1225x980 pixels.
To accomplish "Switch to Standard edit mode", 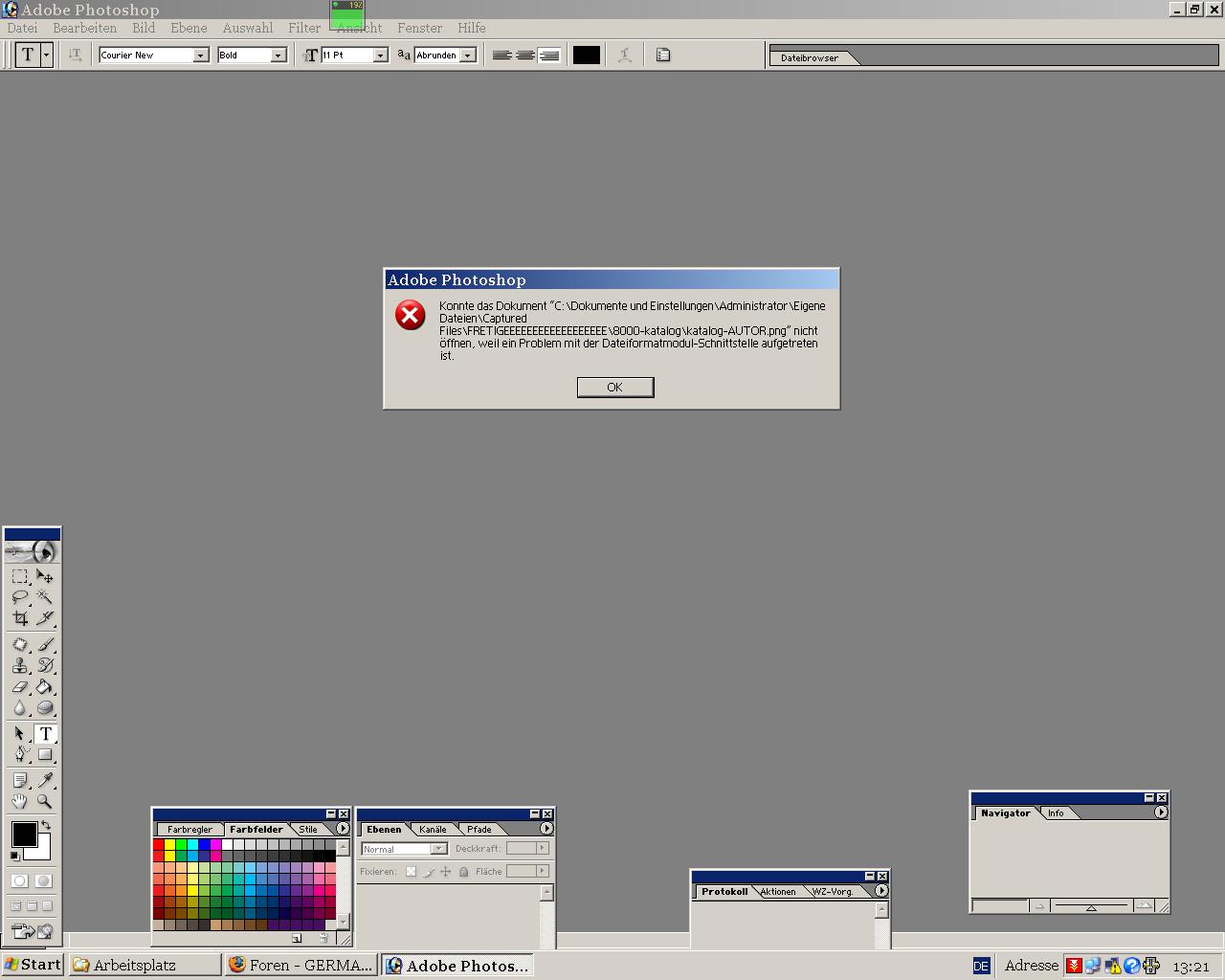I will 19,880.
